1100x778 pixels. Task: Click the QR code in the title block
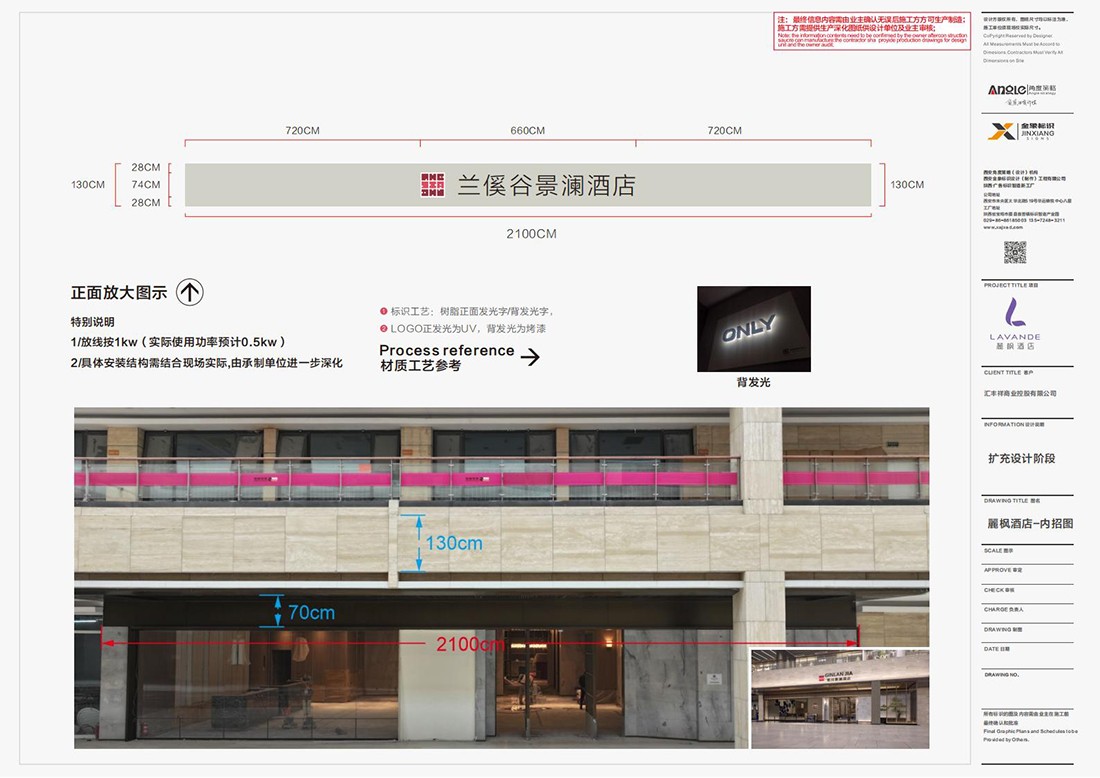click(x=1015, y=252)
